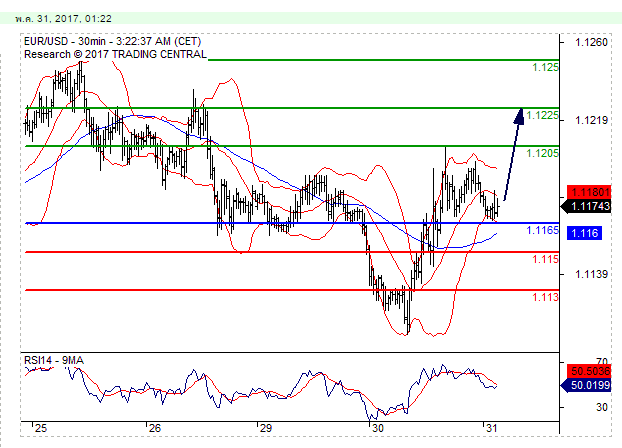
Task: Click the blue upward forecast arrow
Action: pos(512,152)
